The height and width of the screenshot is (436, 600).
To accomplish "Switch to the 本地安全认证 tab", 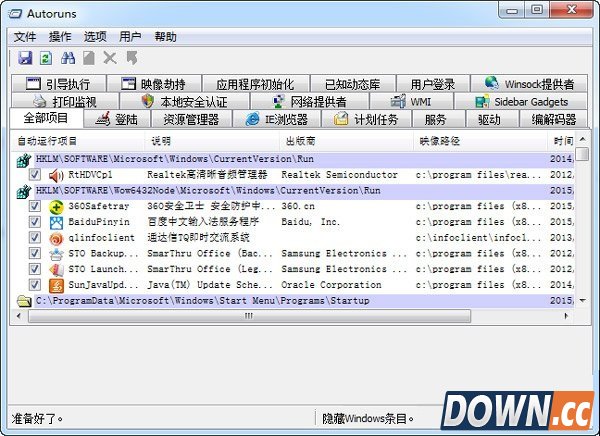I will tap(184, 101).
